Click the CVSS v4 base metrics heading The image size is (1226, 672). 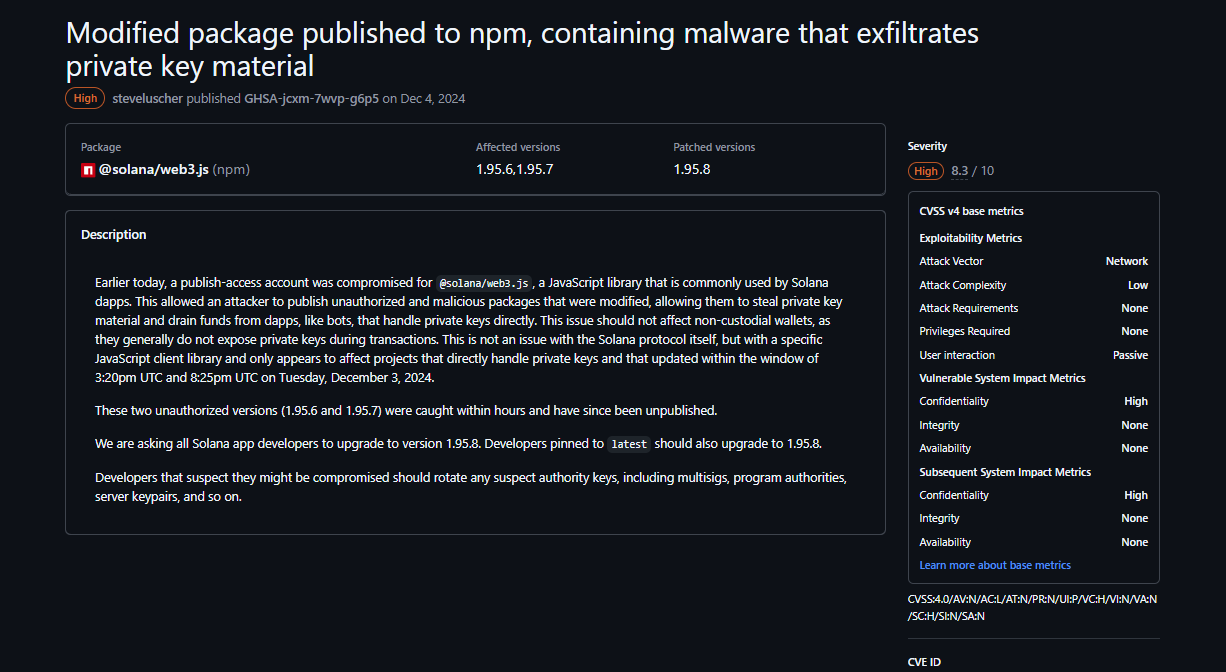point(971,211)
